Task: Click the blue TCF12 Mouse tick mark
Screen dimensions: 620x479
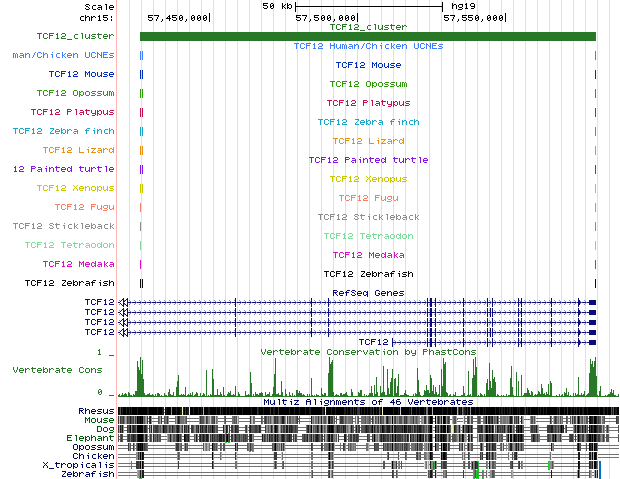Action: (141, 74)
